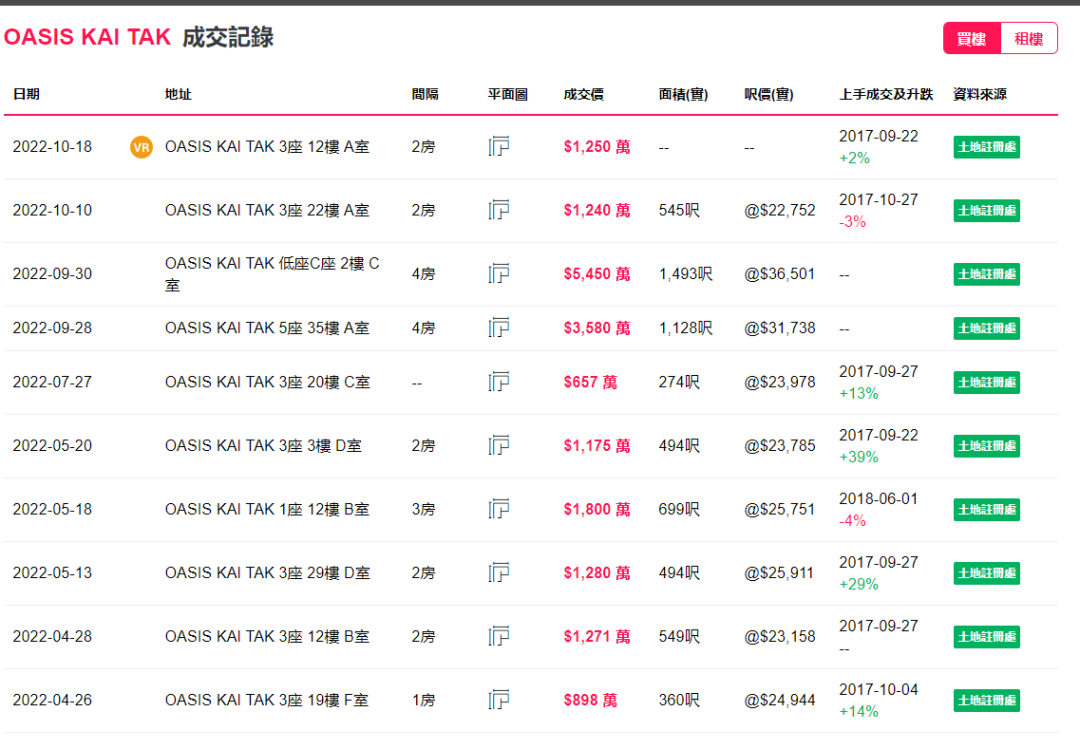1080x749 pixels.
Task: Open address OASIS KAI TAK 3座 12樓 A室
Action: coord(267,147)
